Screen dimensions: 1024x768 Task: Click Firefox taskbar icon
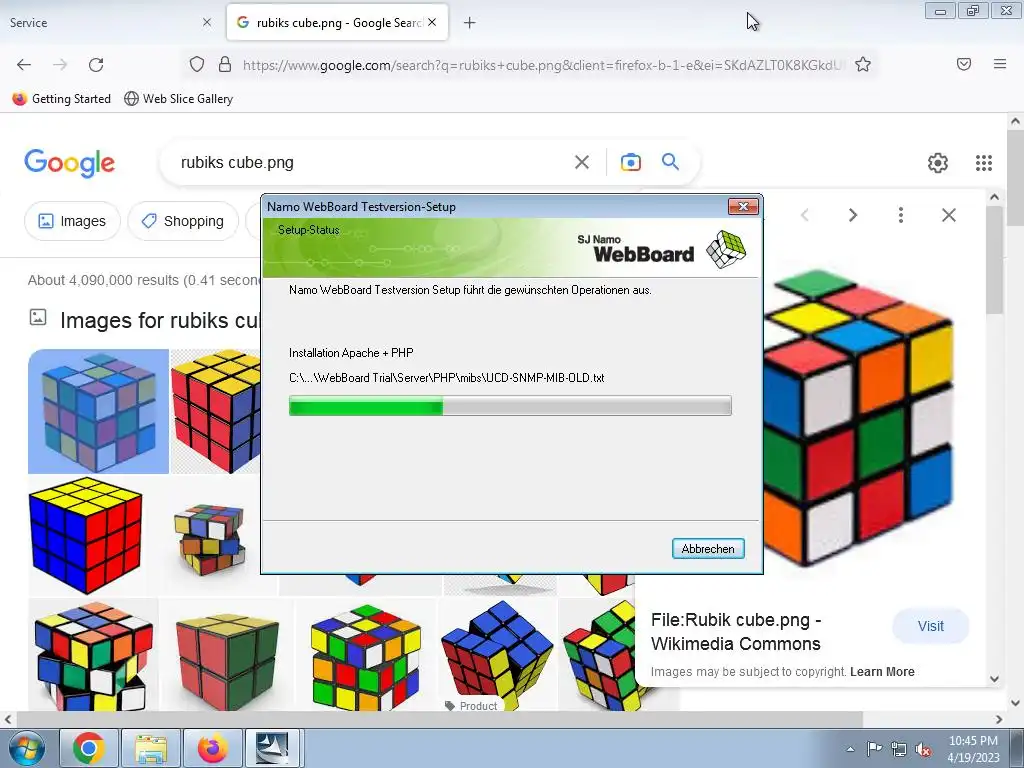click(213, 748)
